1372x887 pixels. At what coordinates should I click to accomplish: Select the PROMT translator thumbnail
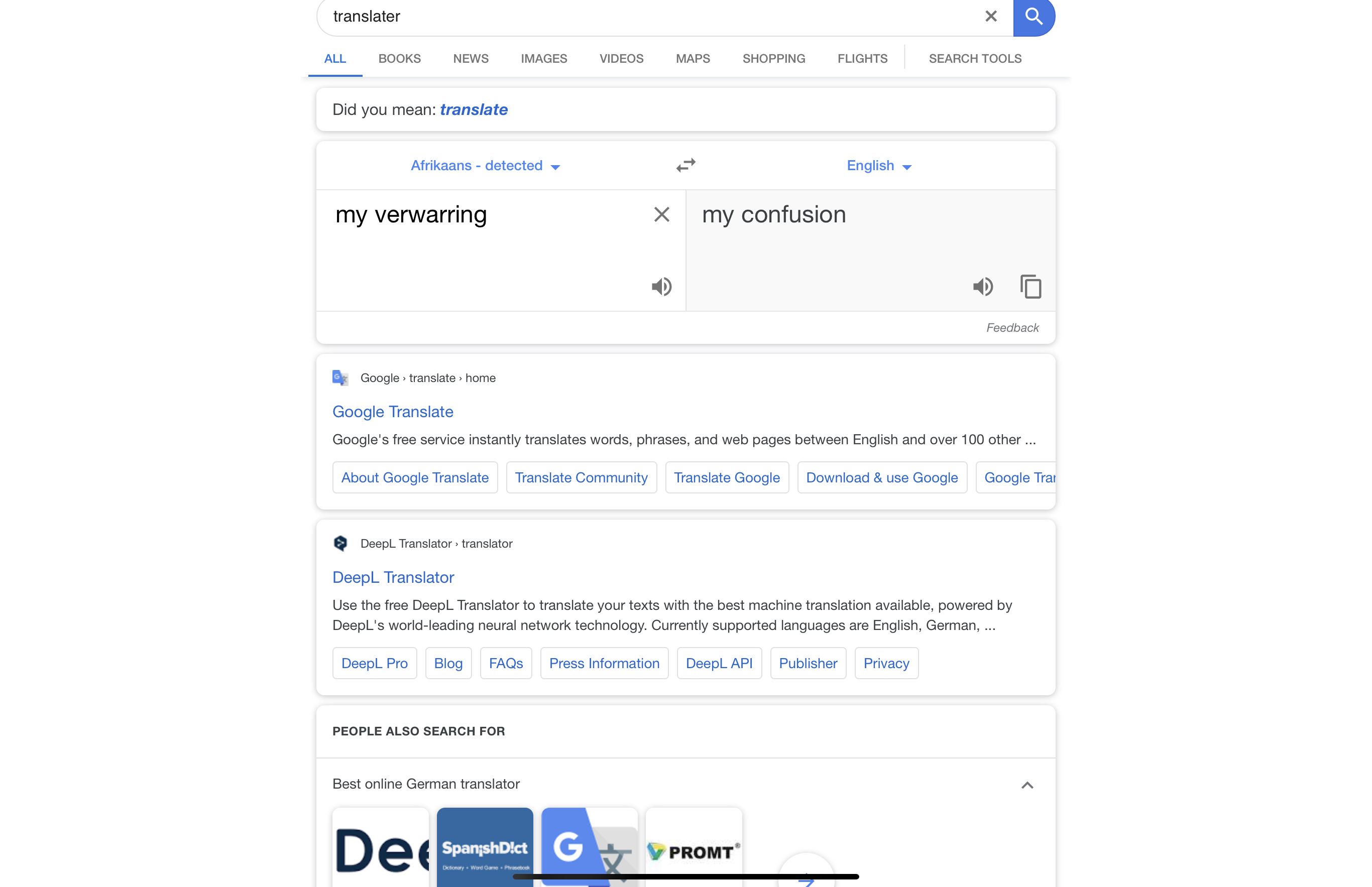(x=693, y=847)
